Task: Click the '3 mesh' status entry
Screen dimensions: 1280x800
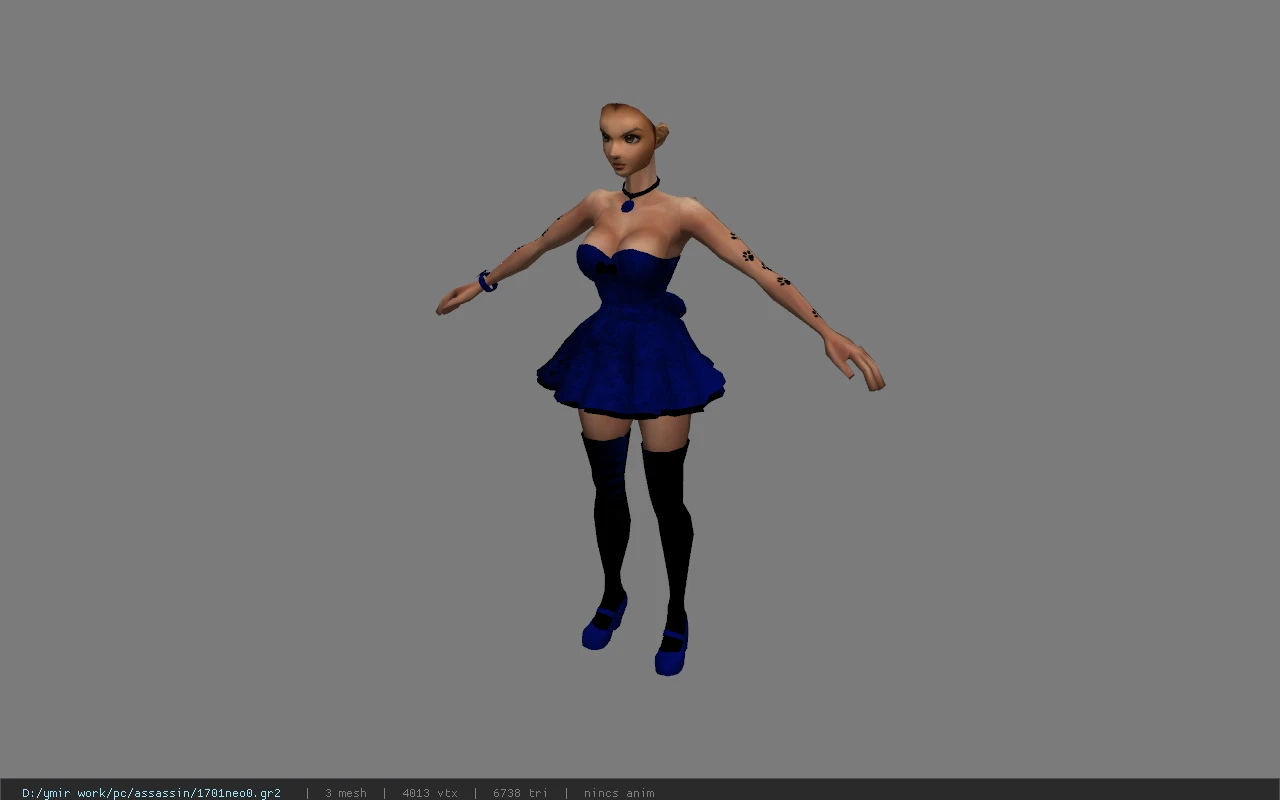Action: pyautogui.click(x=345, y=793)
